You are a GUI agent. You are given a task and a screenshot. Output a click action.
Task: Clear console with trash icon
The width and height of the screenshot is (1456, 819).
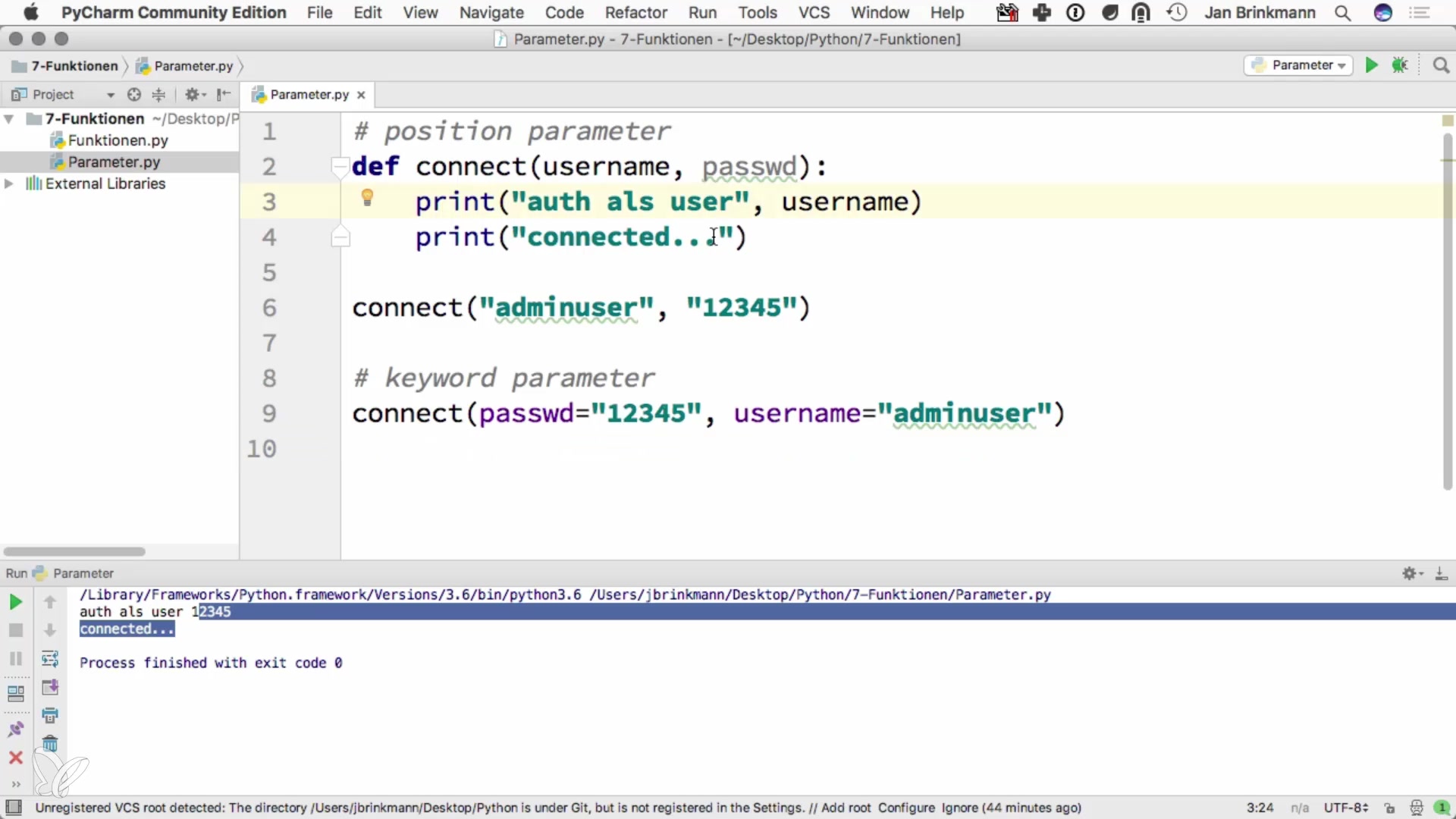pyautogui.click(x=50, y=744)
